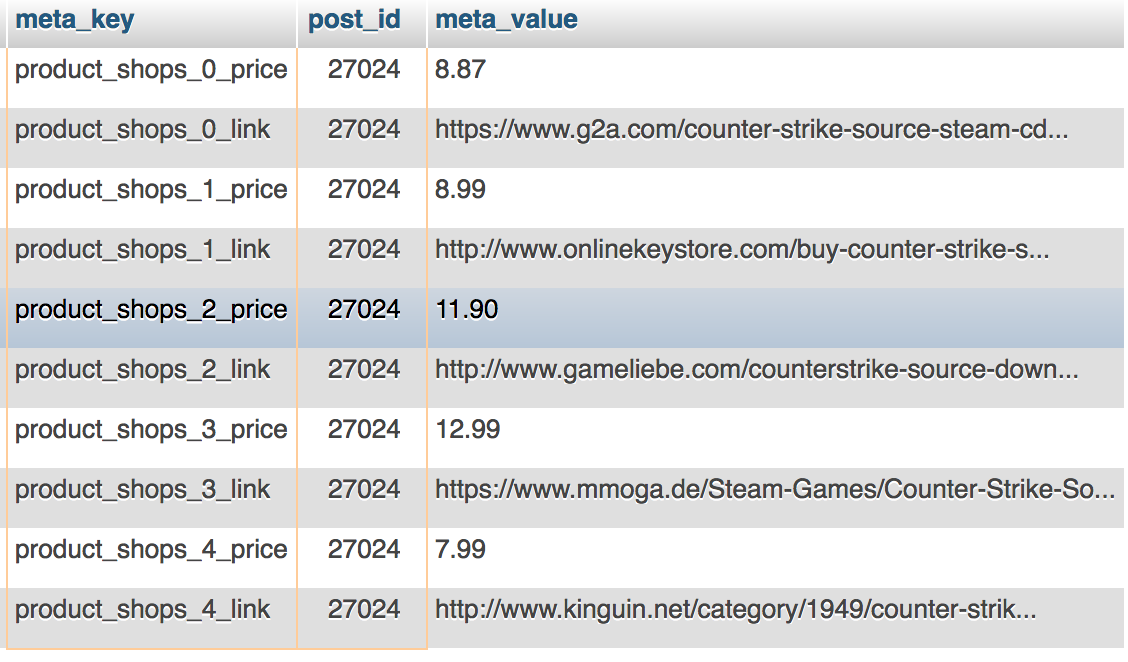
Task: Click post_id 27024 in the product_shops_0_price row
Action: pyautogui.click(x=363, y=78)
